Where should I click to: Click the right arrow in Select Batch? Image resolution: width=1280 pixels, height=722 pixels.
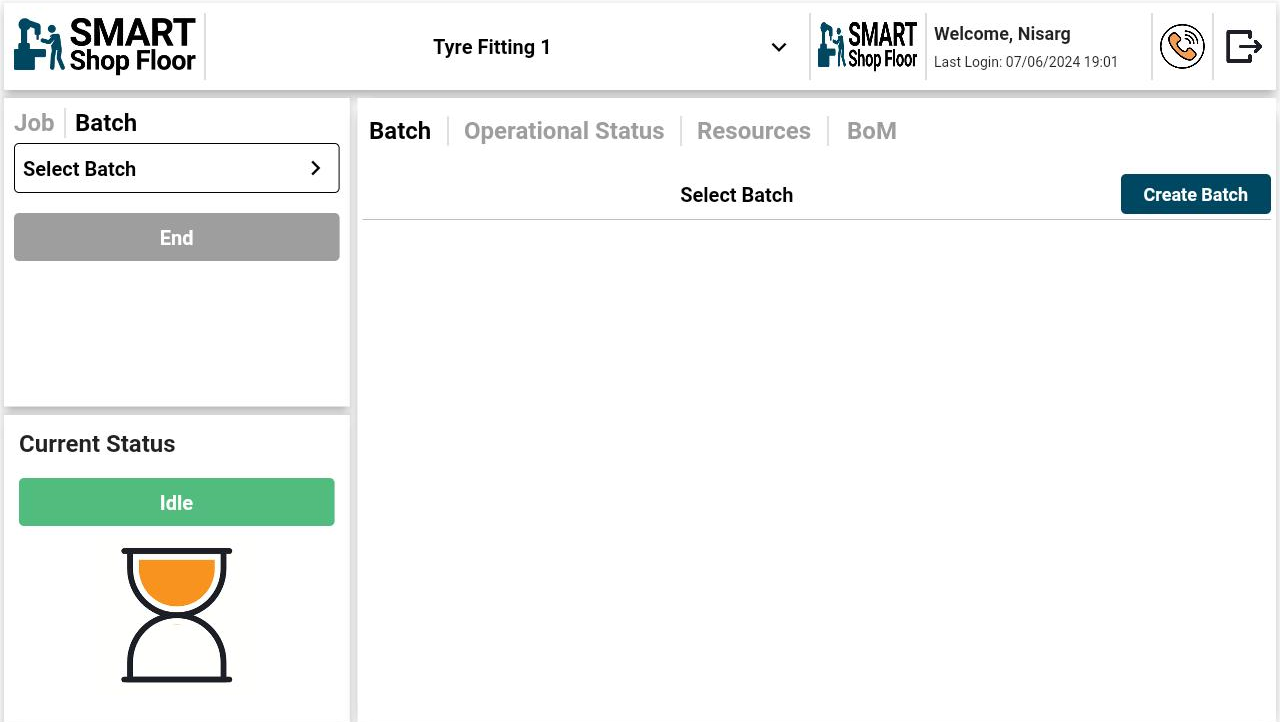(x=315, y=168)
